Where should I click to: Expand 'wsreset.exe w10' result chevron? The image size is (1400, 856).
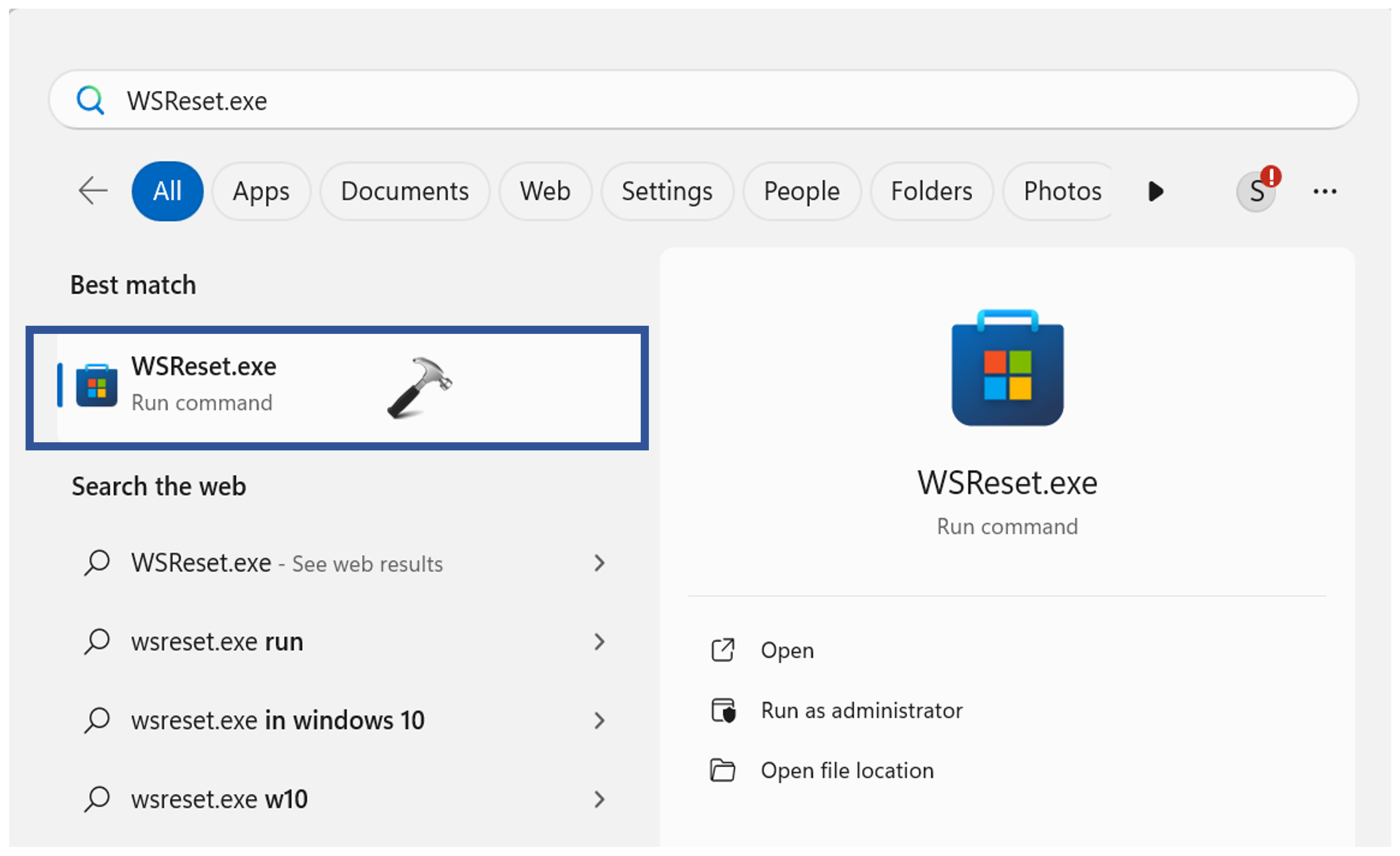[599, 800]
